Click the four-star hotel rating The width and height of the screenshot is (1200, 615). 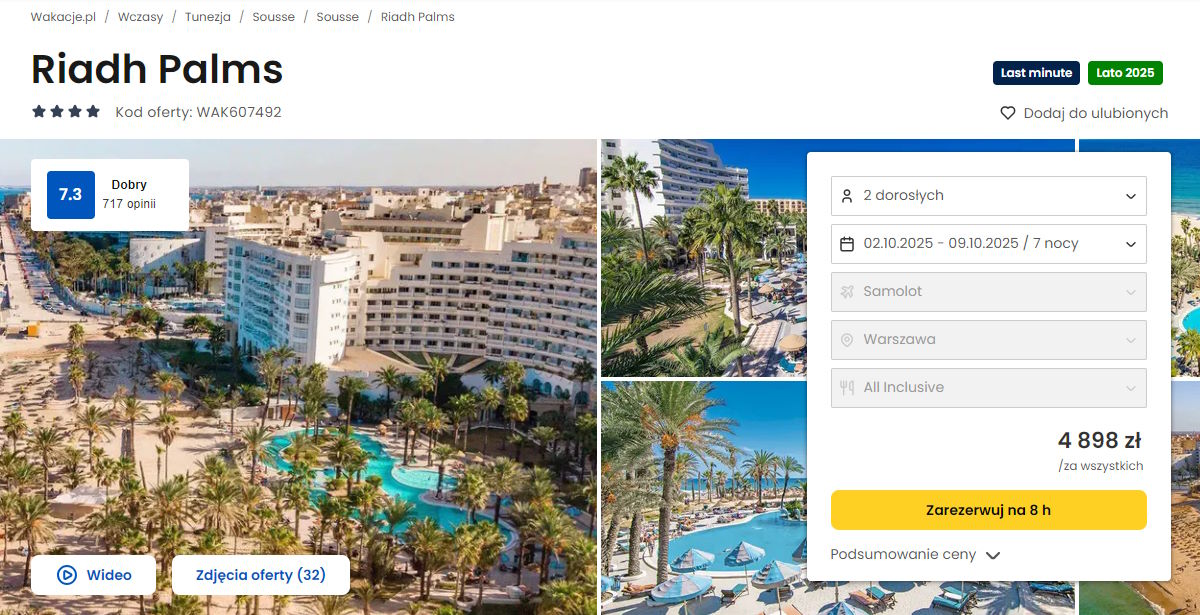pos(66,112)
